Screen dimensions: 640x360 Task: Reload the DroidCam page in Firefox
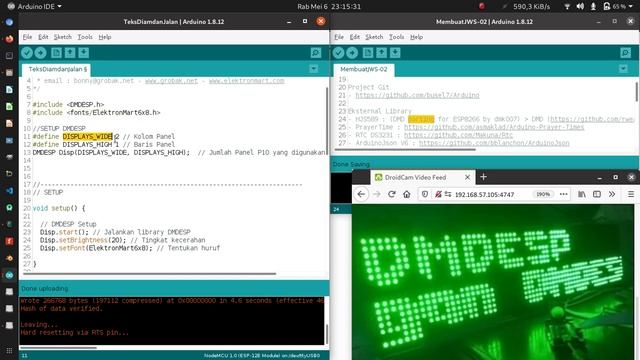392,194
